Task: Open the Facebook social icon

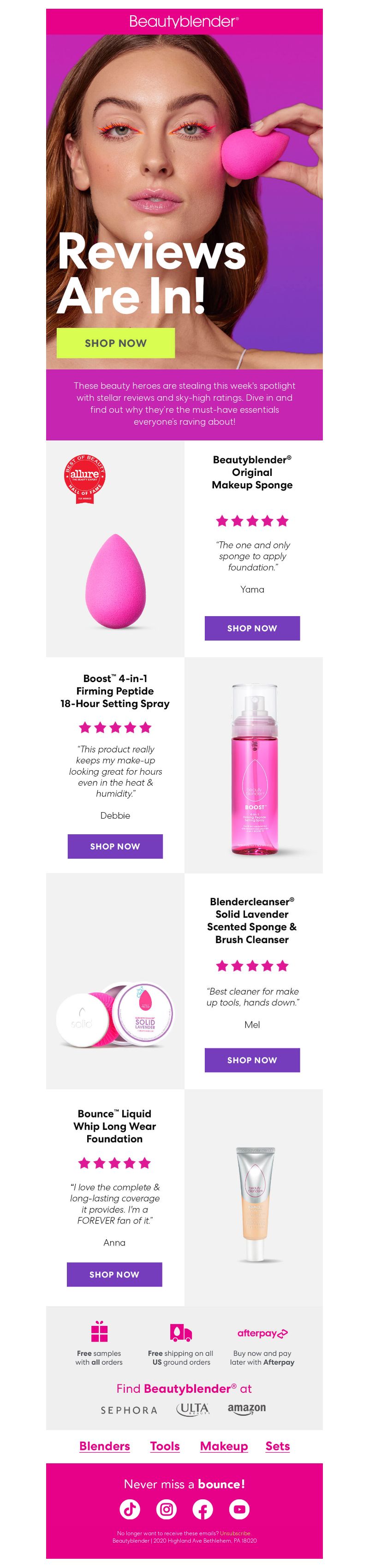Action: (x=203, y=1509)
